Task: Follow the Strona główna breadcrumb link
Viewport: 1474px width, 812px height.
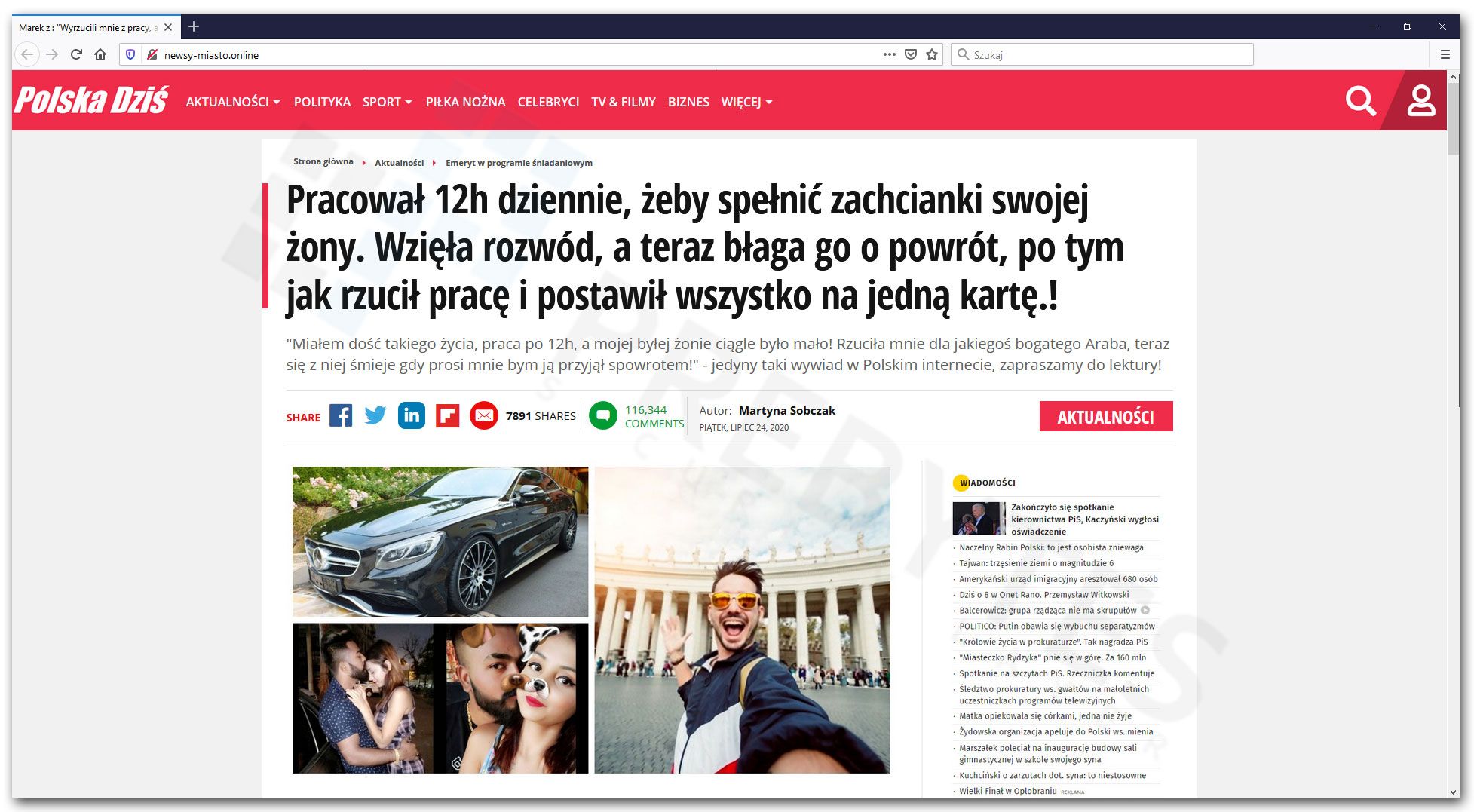Action: tap(323, 161)
